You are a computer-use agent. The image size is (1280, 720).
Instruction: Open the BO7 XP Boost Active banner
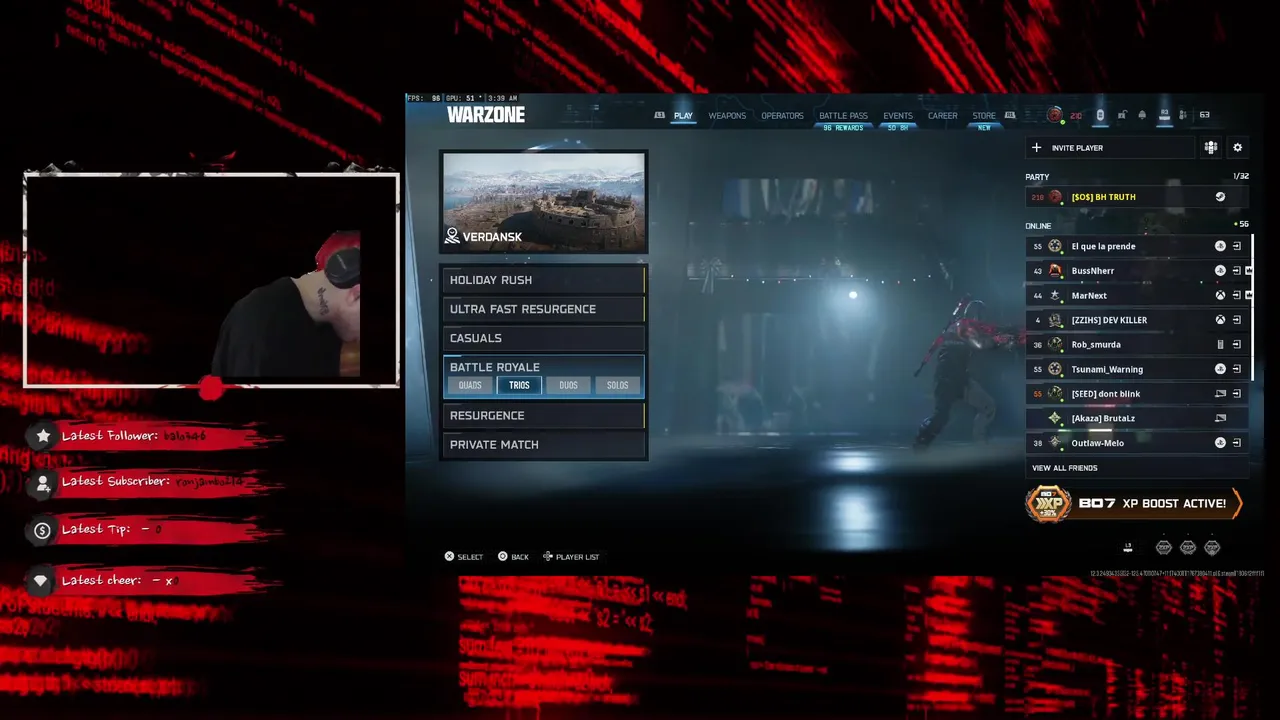coord(1135,503)
